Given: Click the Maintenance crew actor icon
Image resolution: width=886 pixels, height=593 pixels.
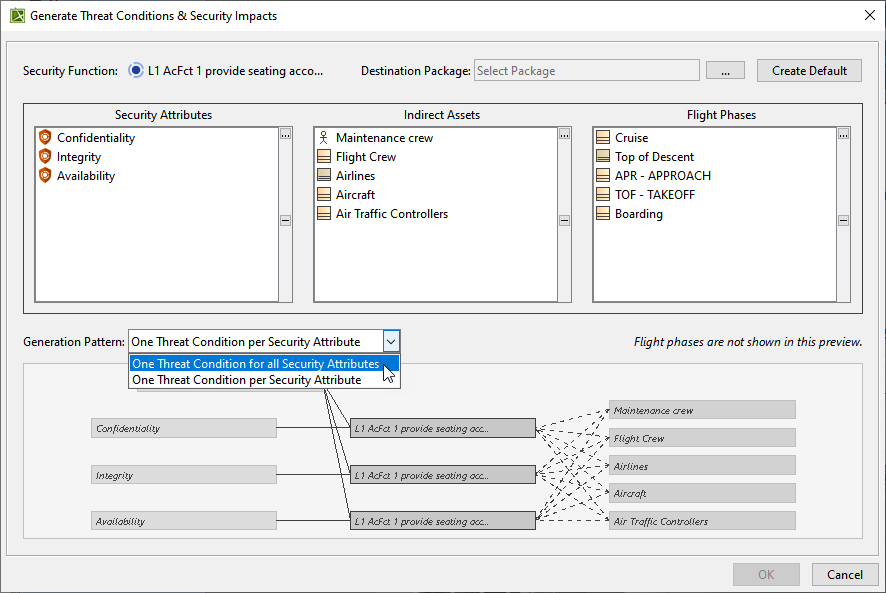Looking at the screenshot, I should [x=323, y=138].
